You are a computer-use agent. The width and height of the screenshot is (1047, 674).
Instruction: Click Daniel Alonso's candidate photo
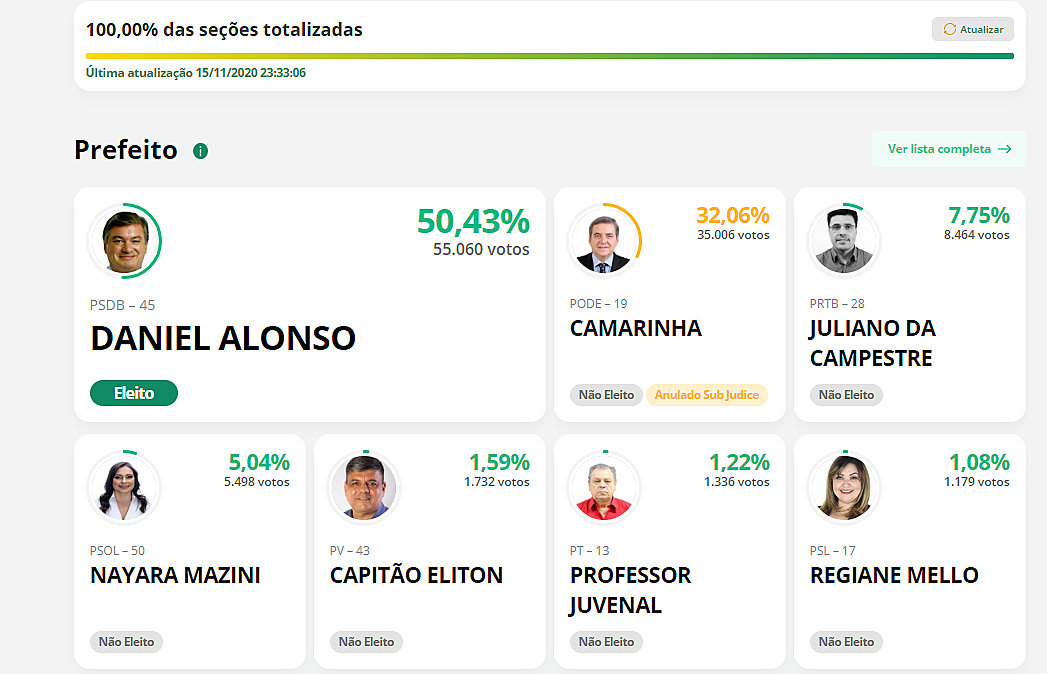(x=124, y=241)
